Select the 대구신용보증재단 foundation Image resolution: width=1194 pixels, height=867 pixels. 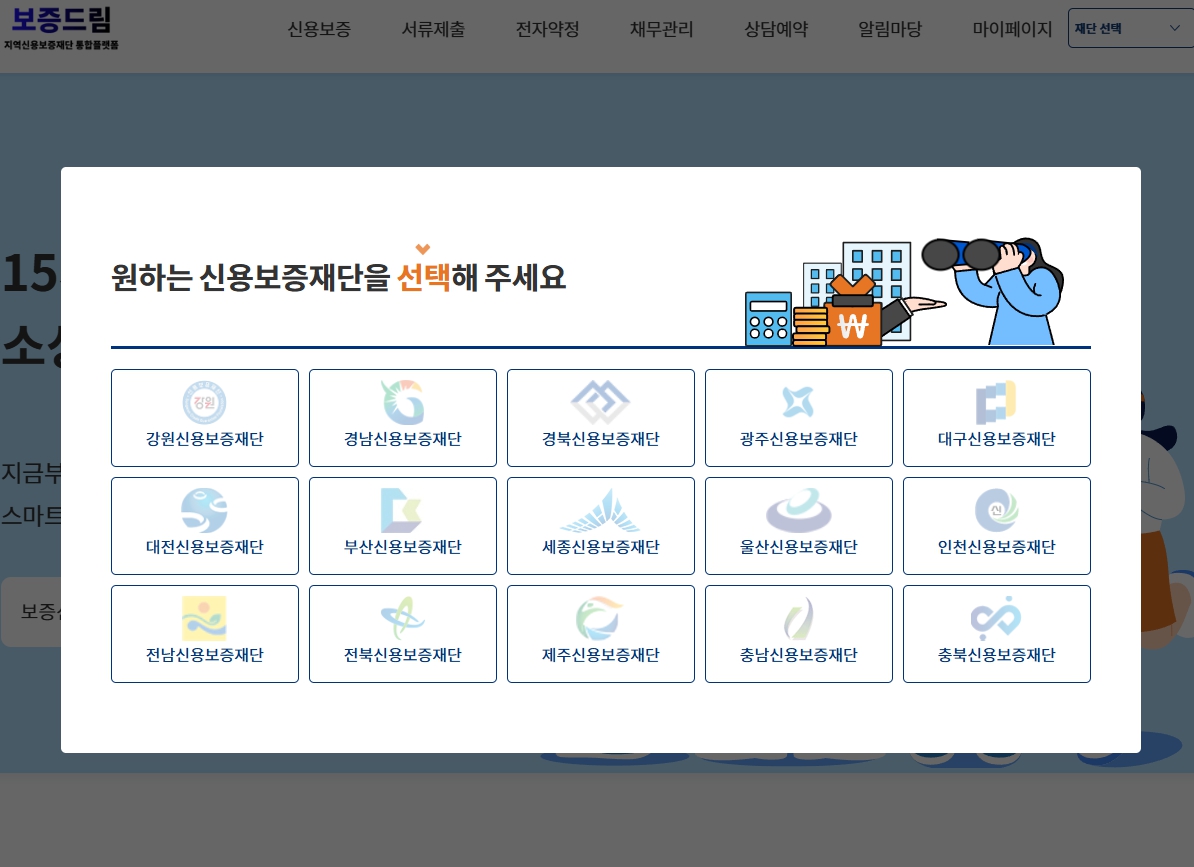click(x=996, y=417)
